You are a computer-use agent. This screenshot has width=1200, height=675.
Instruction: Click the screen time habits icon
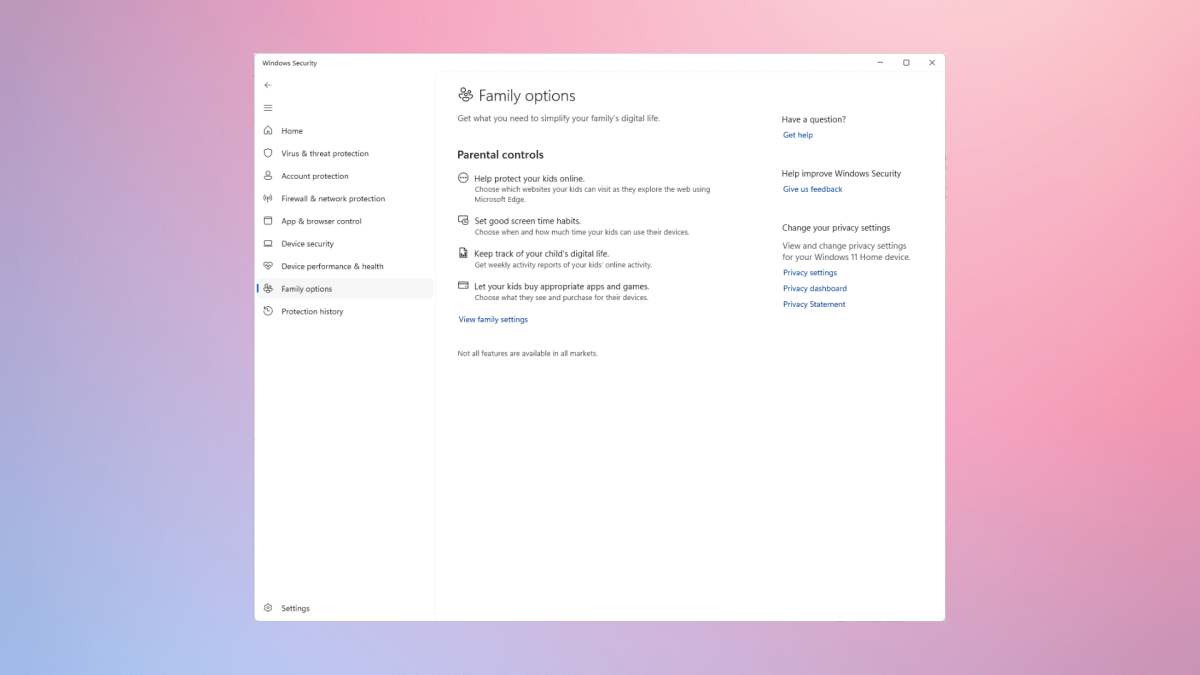pos(463,220)
